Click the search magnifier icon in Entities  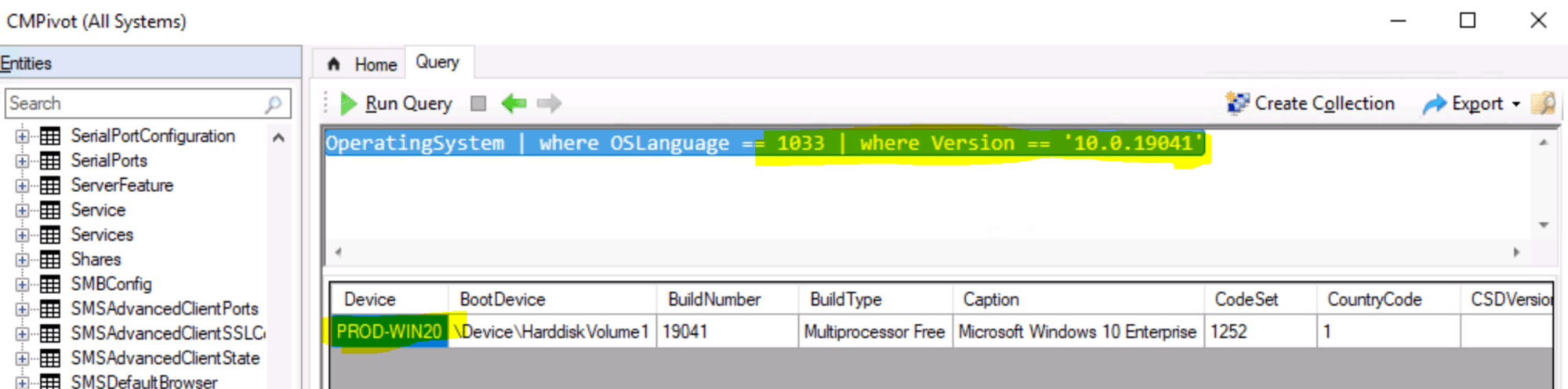pos(273,104)
